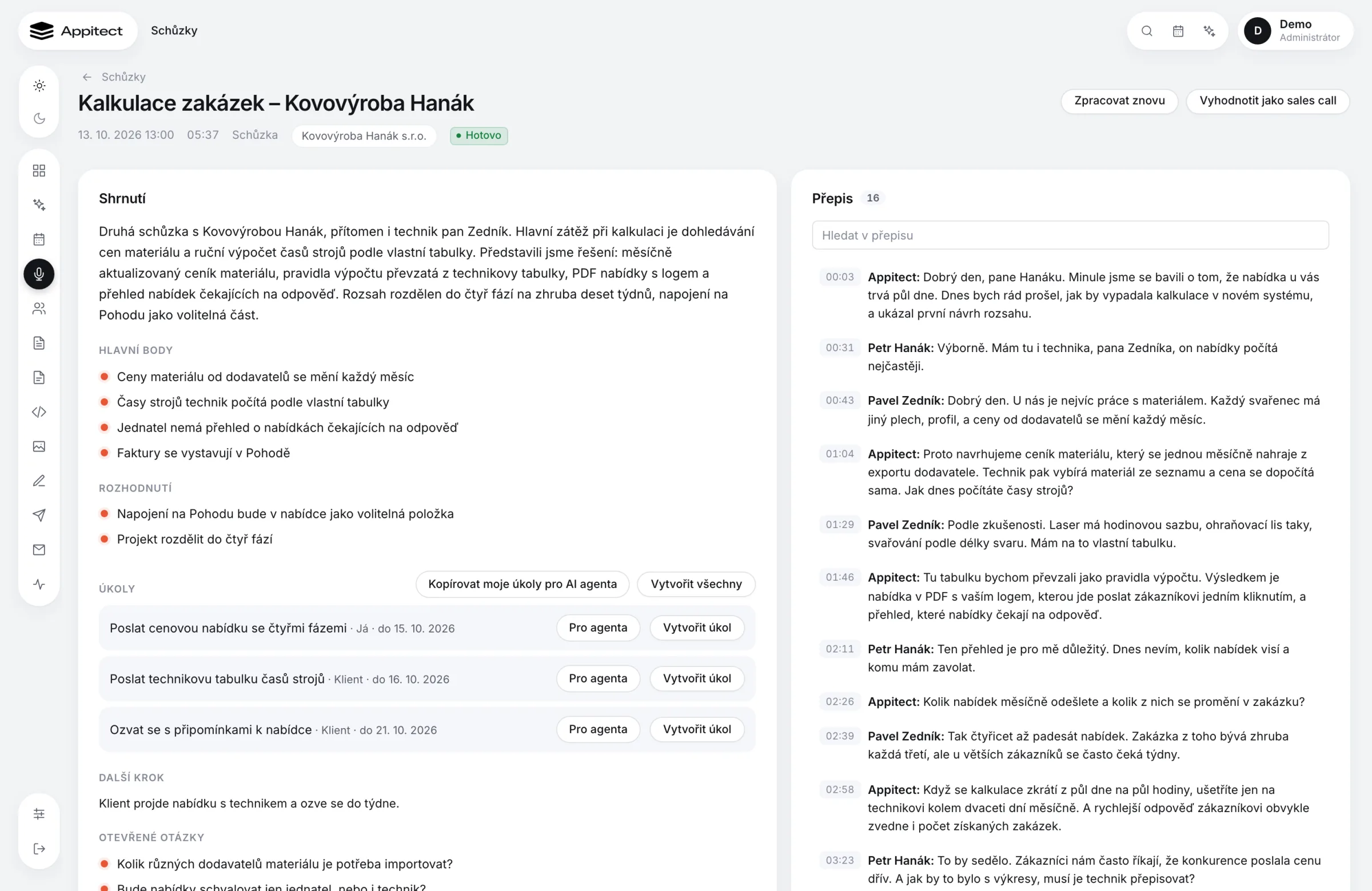The height and width of the screenshot is (891, 1372).
Task: Open the dashboard grid icon in sidebar
Action: (x=39, y=170)
